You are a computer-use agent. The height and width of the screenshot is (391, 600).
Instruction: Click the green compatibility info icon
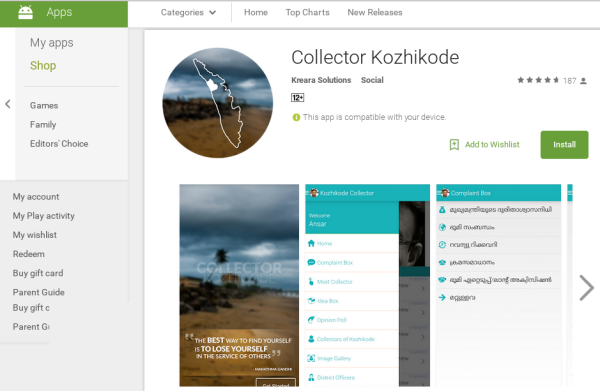296,117
